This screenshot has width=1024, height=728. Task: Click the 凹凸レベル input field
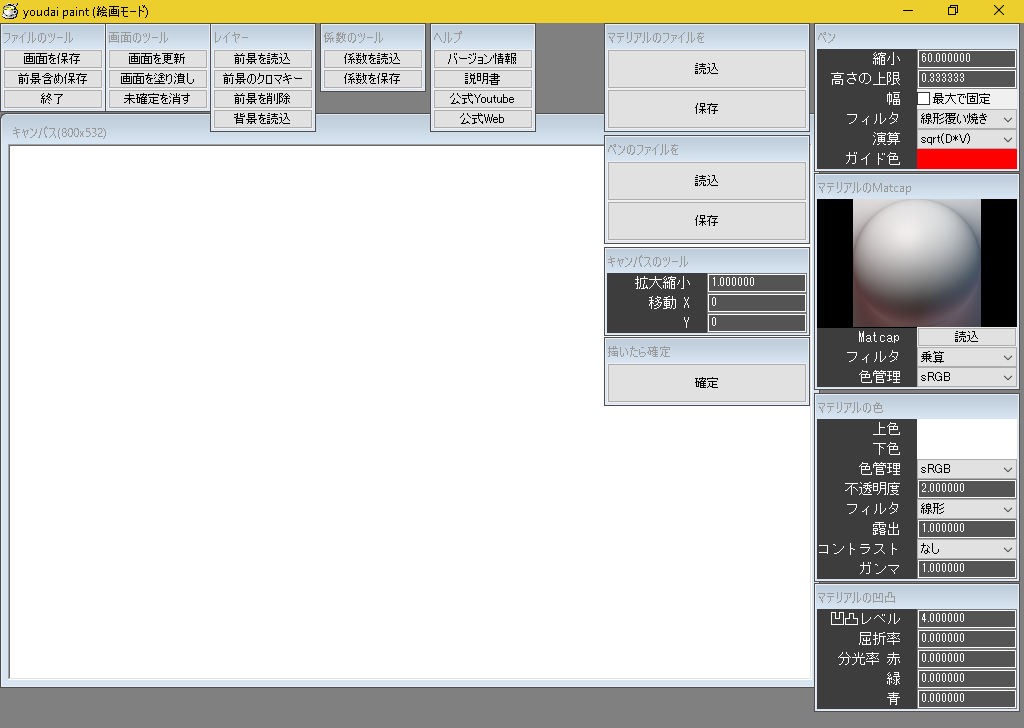[966, 619]
